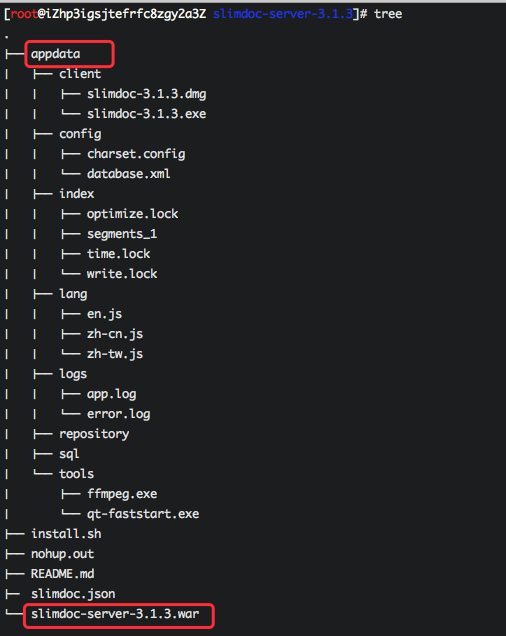Image resolution: width=506 pixels, height=636 pixels.
Task: Click the client folder entry
Action: click(x=80, y=74)
